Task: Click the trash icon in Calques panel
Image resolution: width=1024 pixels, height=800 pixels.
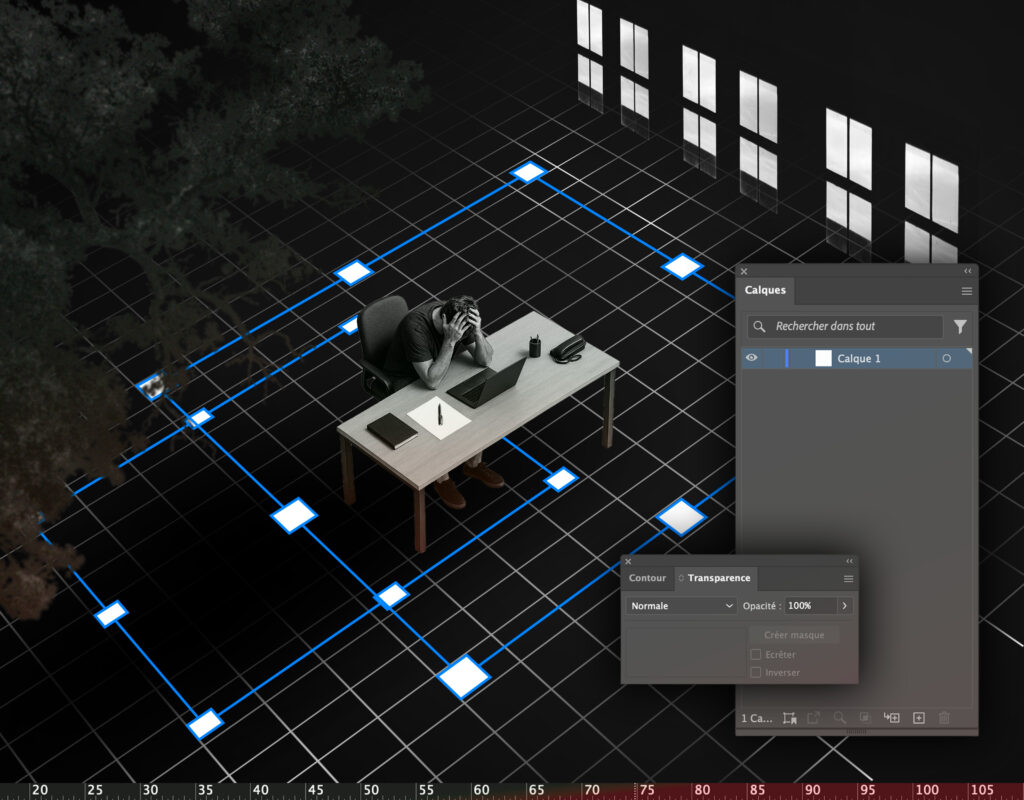Action: click(945, 718)
